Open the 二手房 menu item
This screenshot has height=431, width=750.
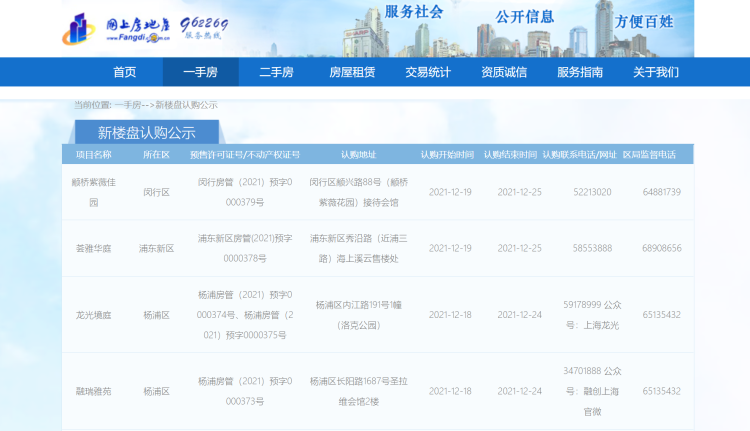[276, 72]
